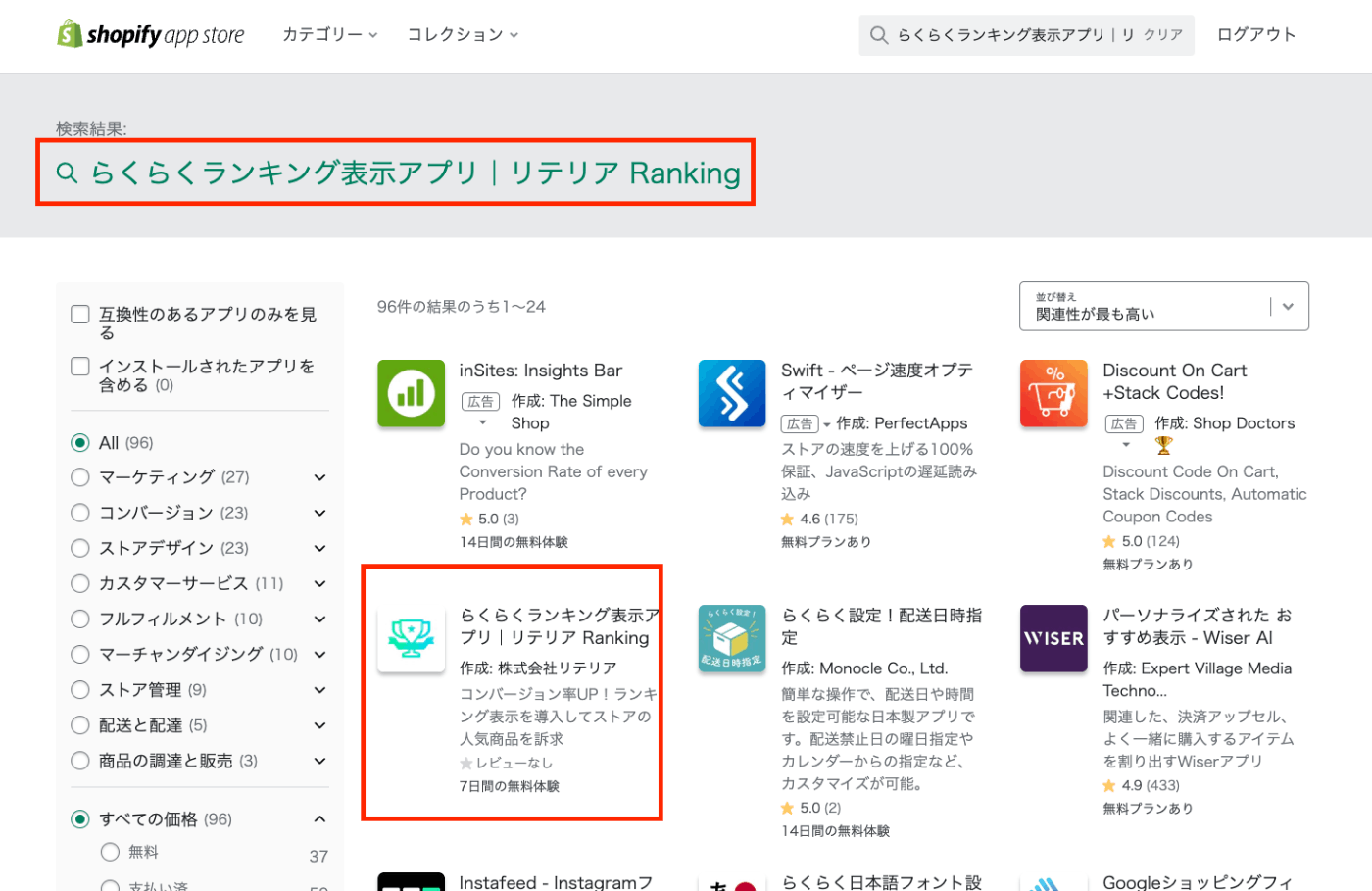Expand the 商品の調達と販売 subcategory chevron
Screen dimensions: 1372x891
[319, 761]
